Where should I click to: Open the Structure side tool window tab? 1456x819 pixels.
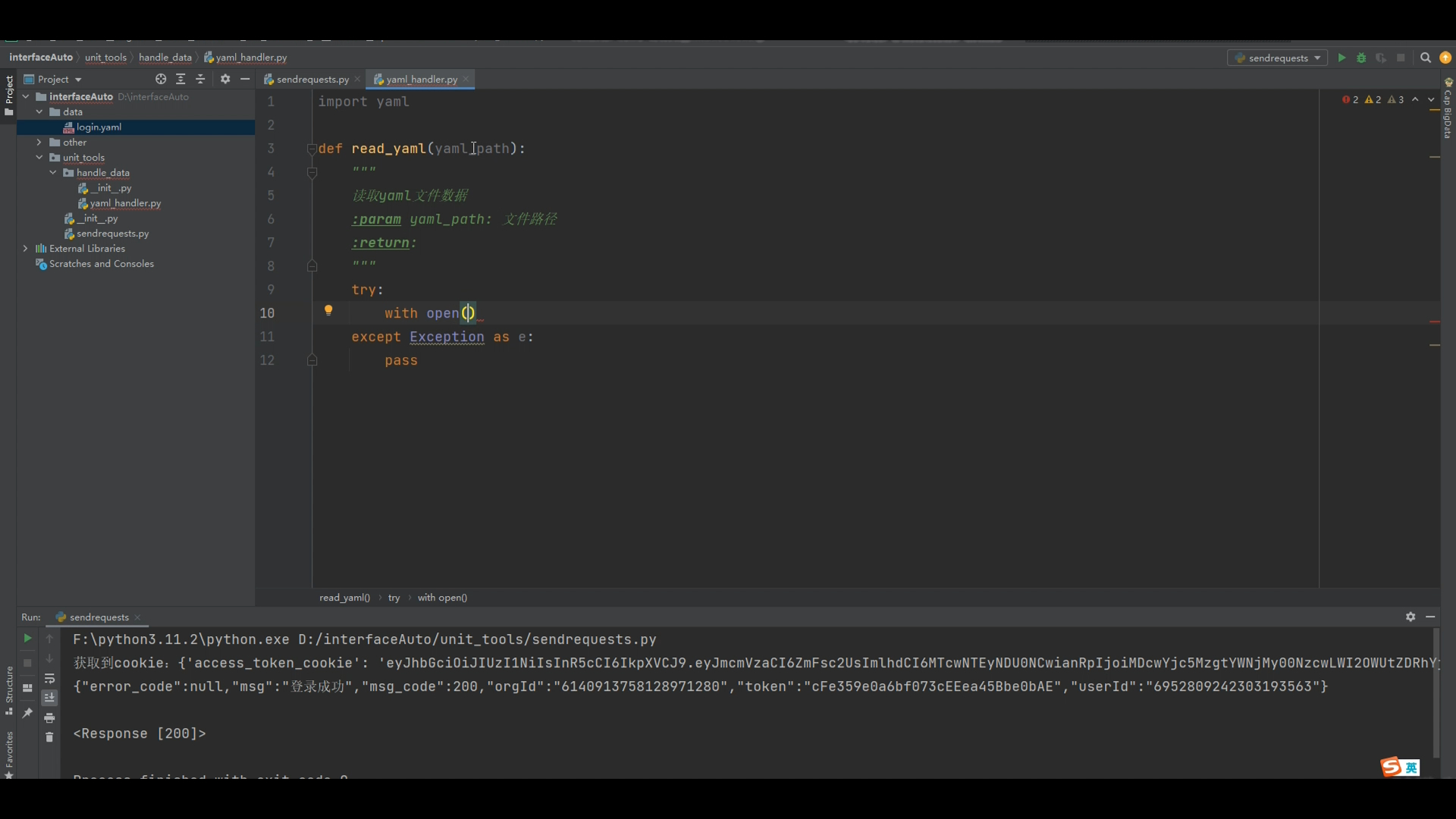[8, 690]
